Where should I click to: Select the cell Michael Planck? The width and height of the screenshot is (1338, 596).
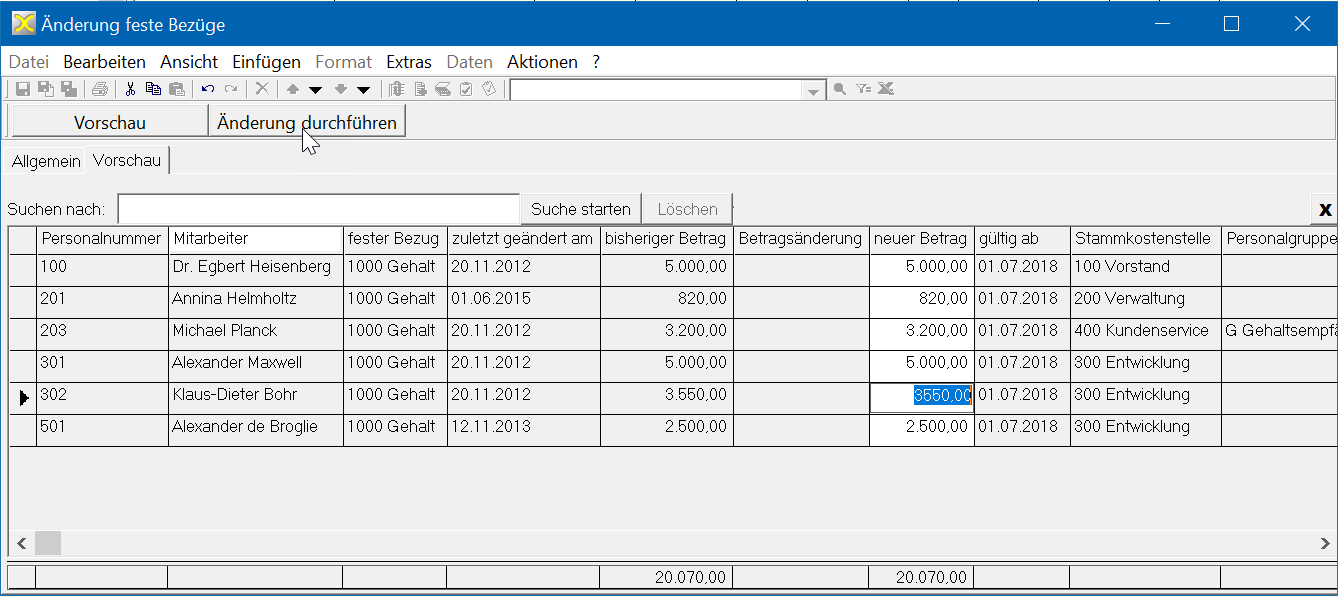(x=256, y=332)
